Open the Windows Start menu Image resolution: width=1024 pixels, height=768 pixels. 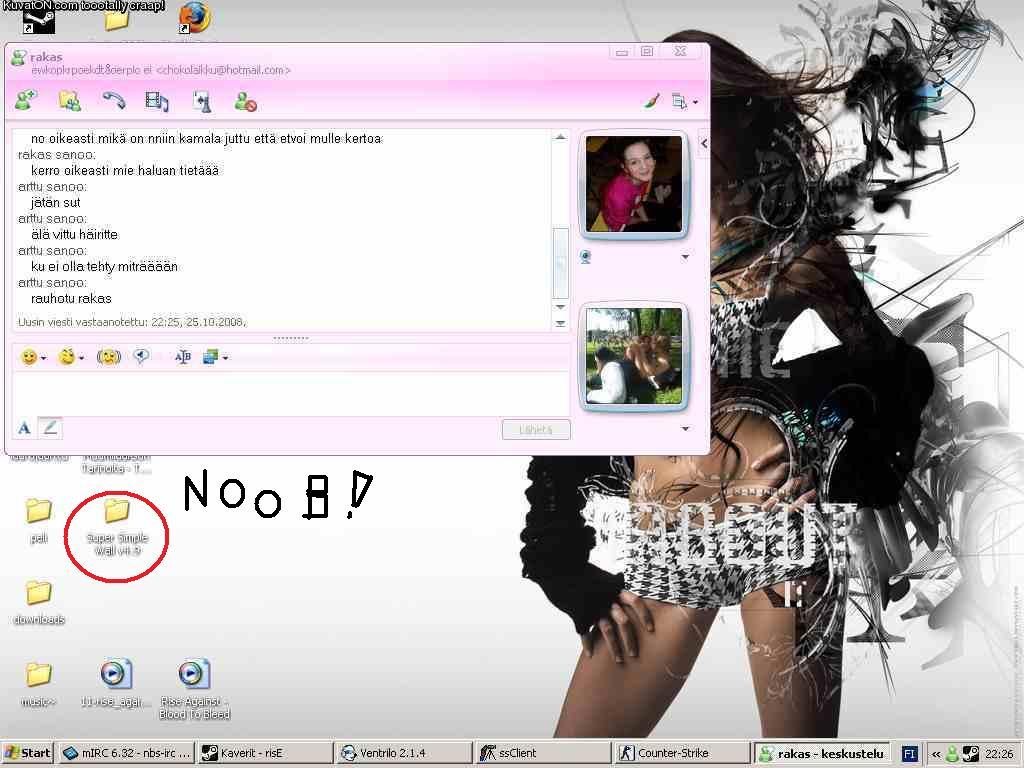pos(27,753)
